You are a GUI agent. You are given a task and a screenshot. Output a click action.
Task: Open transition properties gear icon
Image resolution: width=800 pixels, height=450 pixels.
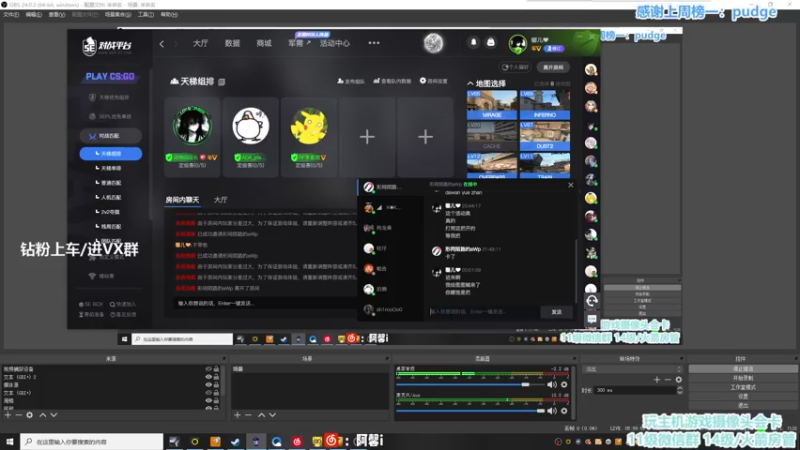tap(679, 380)
